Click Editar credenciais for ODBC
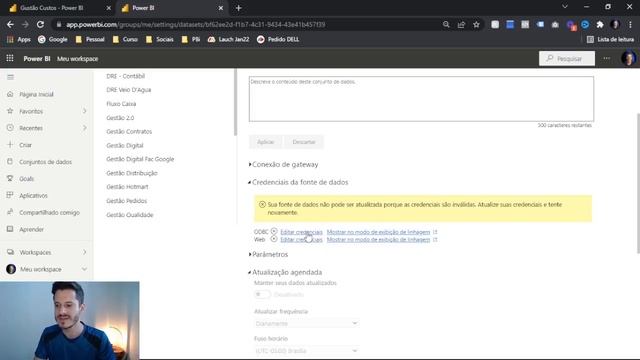640x360 pixels. coord(301,232)
